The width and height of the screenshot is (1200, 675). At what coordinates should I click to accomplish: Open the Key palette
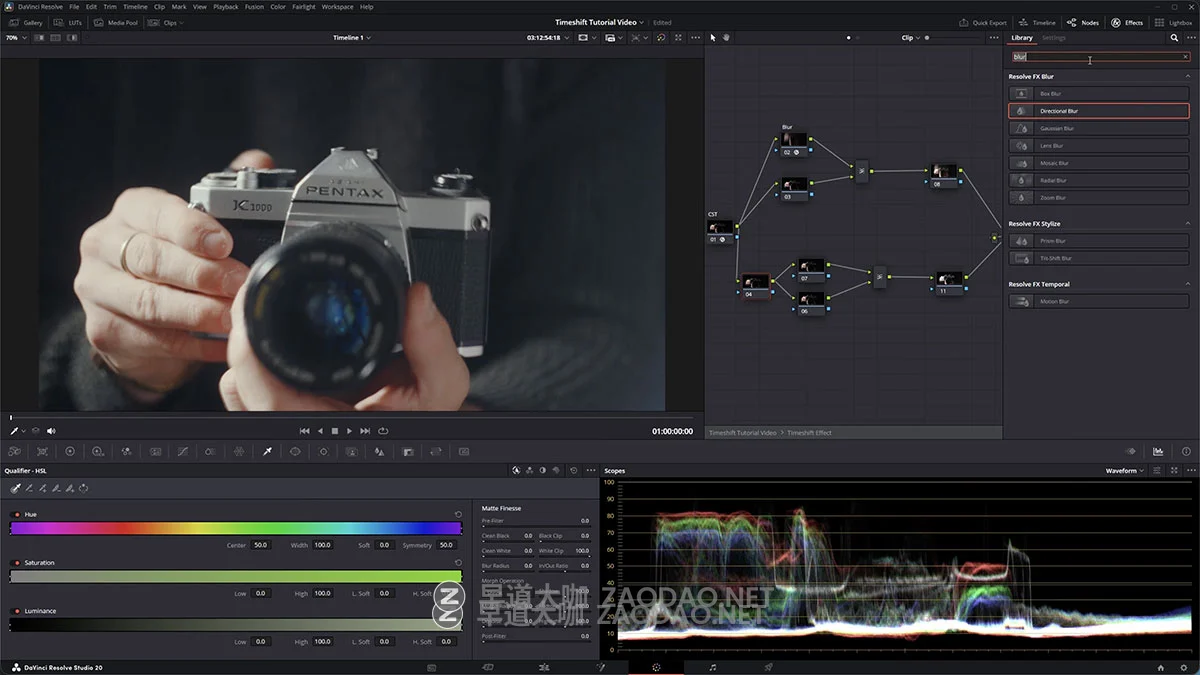pyautogui.click(x=408, y=452)
